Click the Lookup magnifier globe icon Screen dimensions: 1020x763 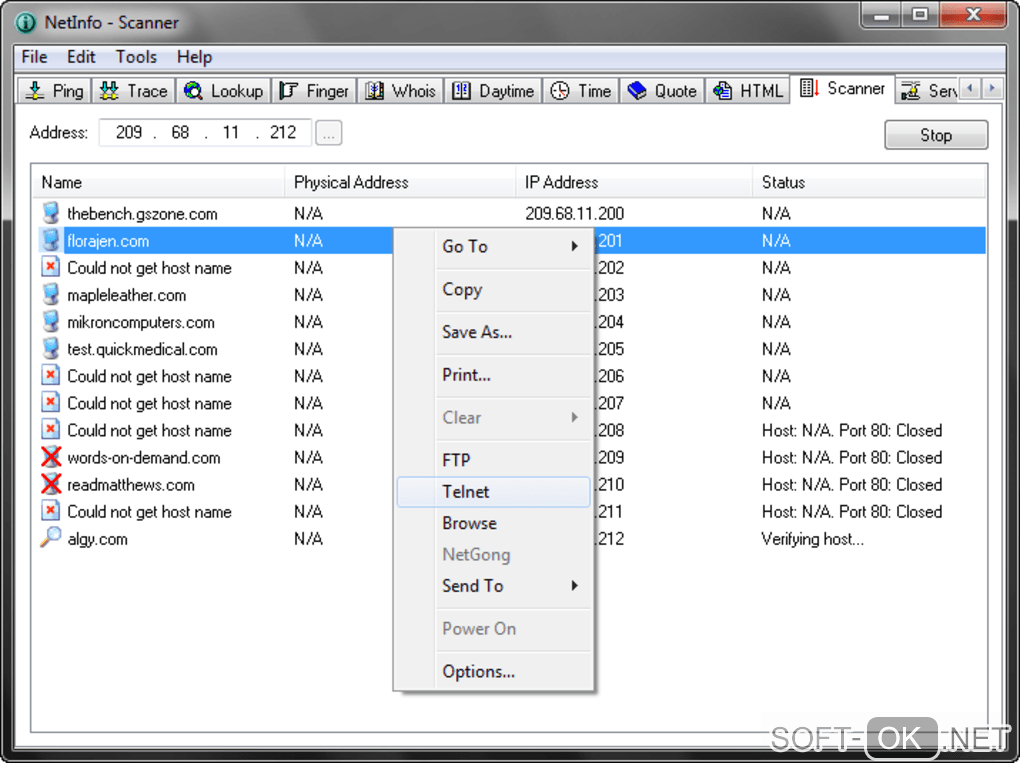pyautogui.click(x=193, y=91)
